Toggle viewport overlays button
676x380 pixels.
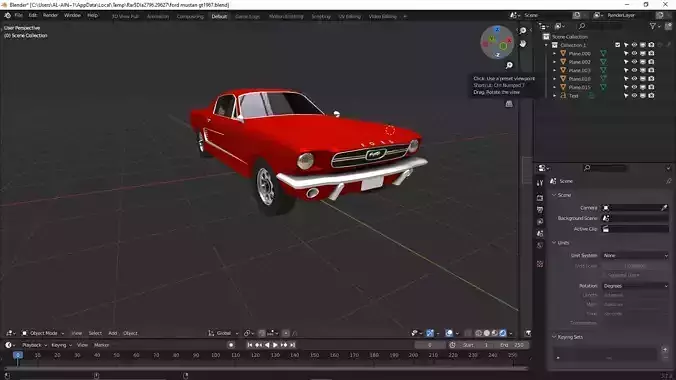[x=449, y=333]
